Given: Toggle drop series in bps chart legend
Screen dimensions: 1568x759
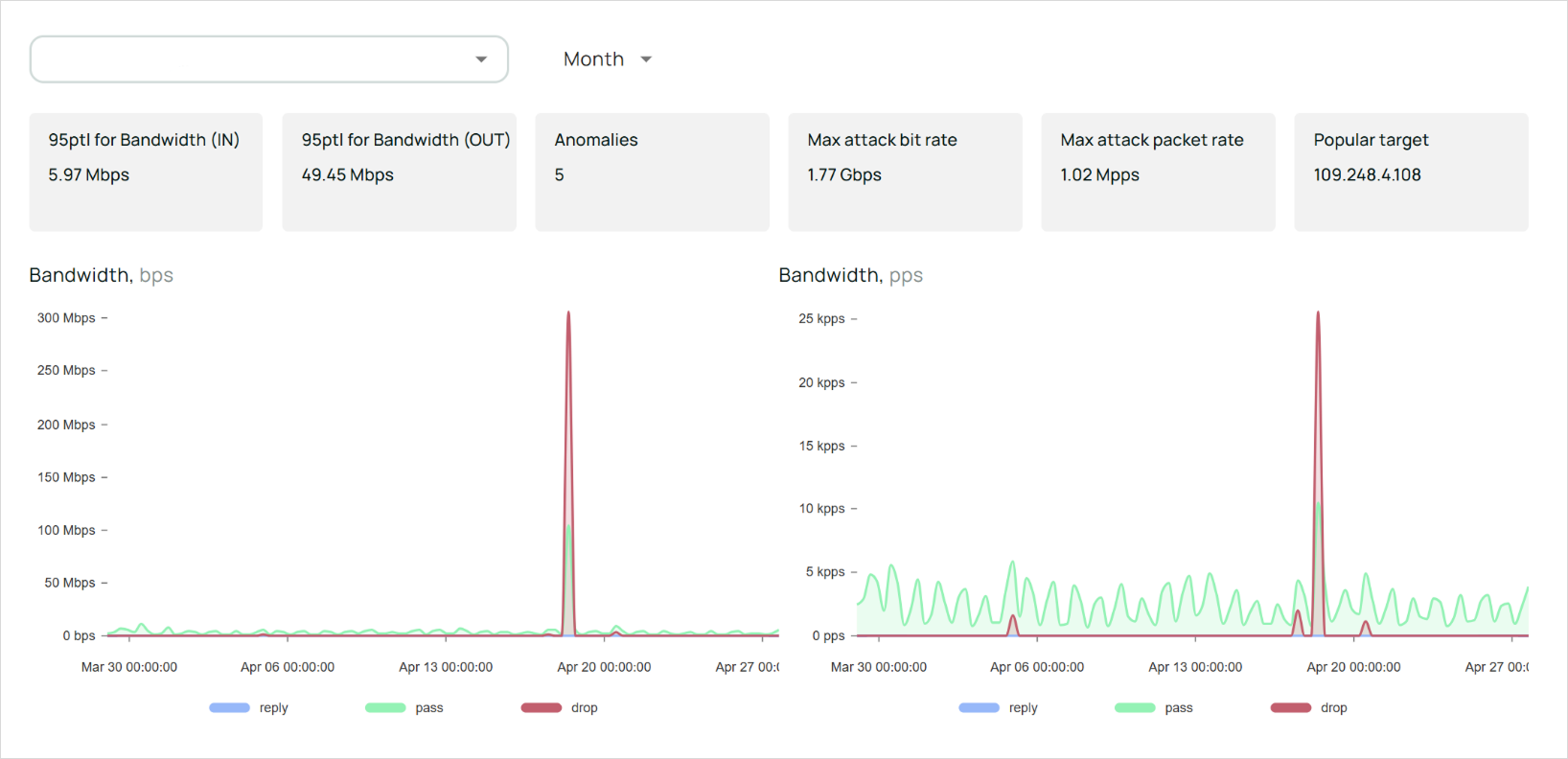Looking at the screenshot, I should (560, 708).
